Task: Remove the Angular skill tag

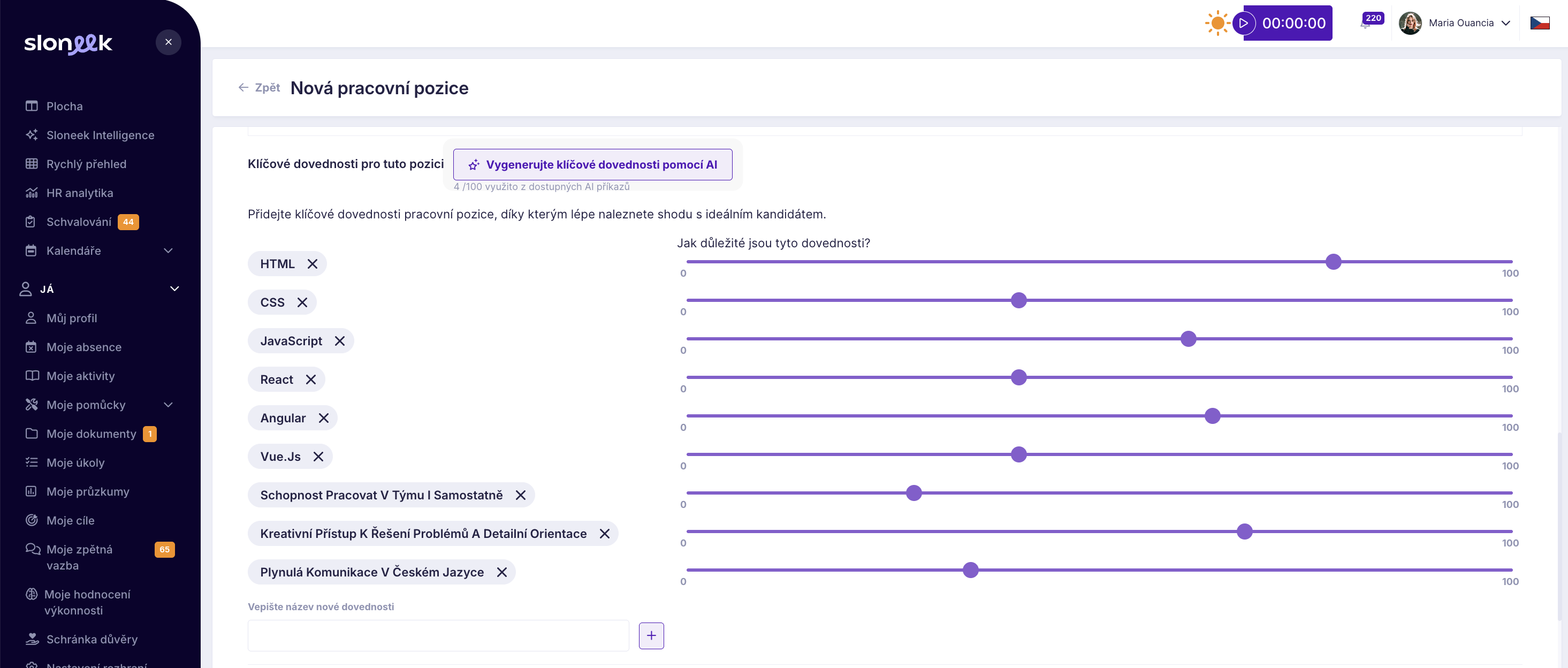Action: (323, 417)
